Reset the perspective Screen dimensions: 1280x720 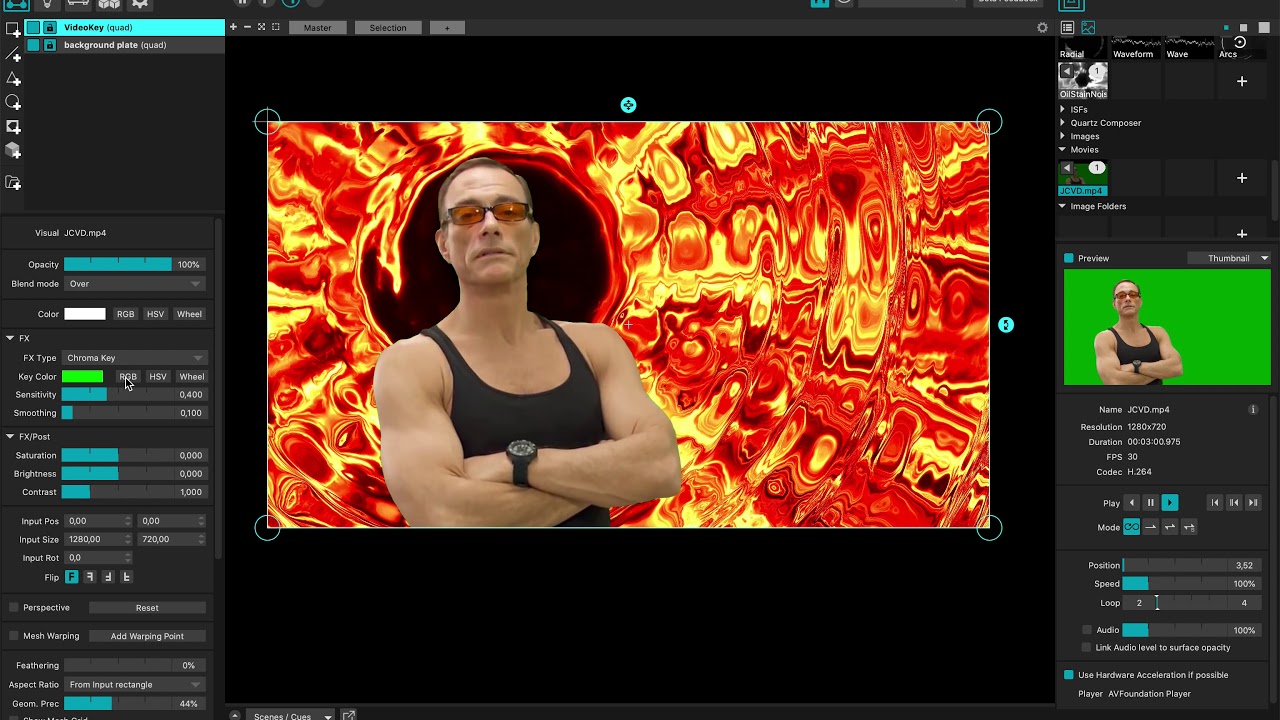(147, 608)
